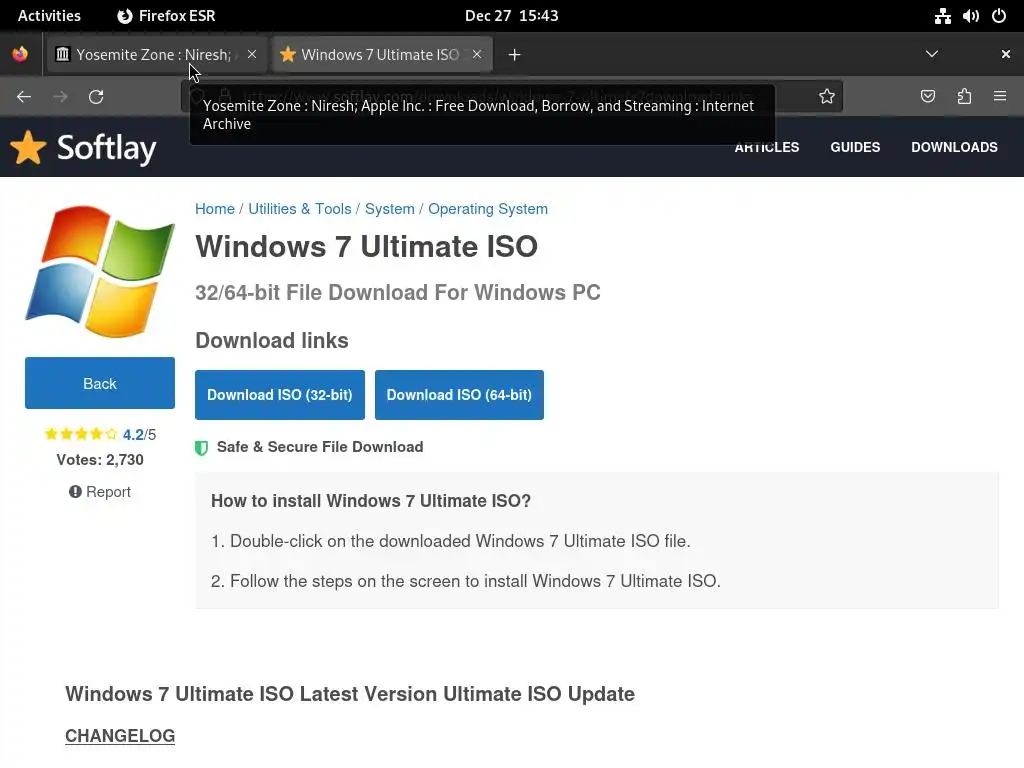Report this download via Report link
This screenshot has height=768, width=1024.
100,492
